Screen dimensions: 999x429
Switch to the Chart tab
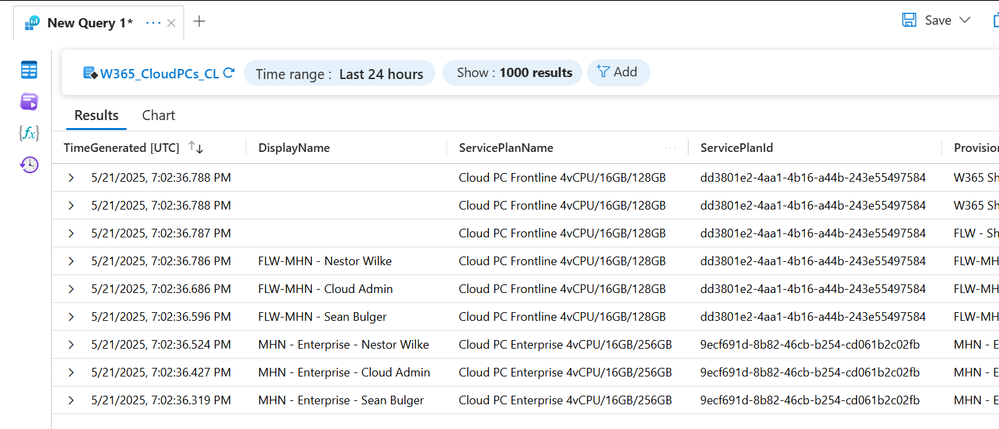[x=158, y=115]
